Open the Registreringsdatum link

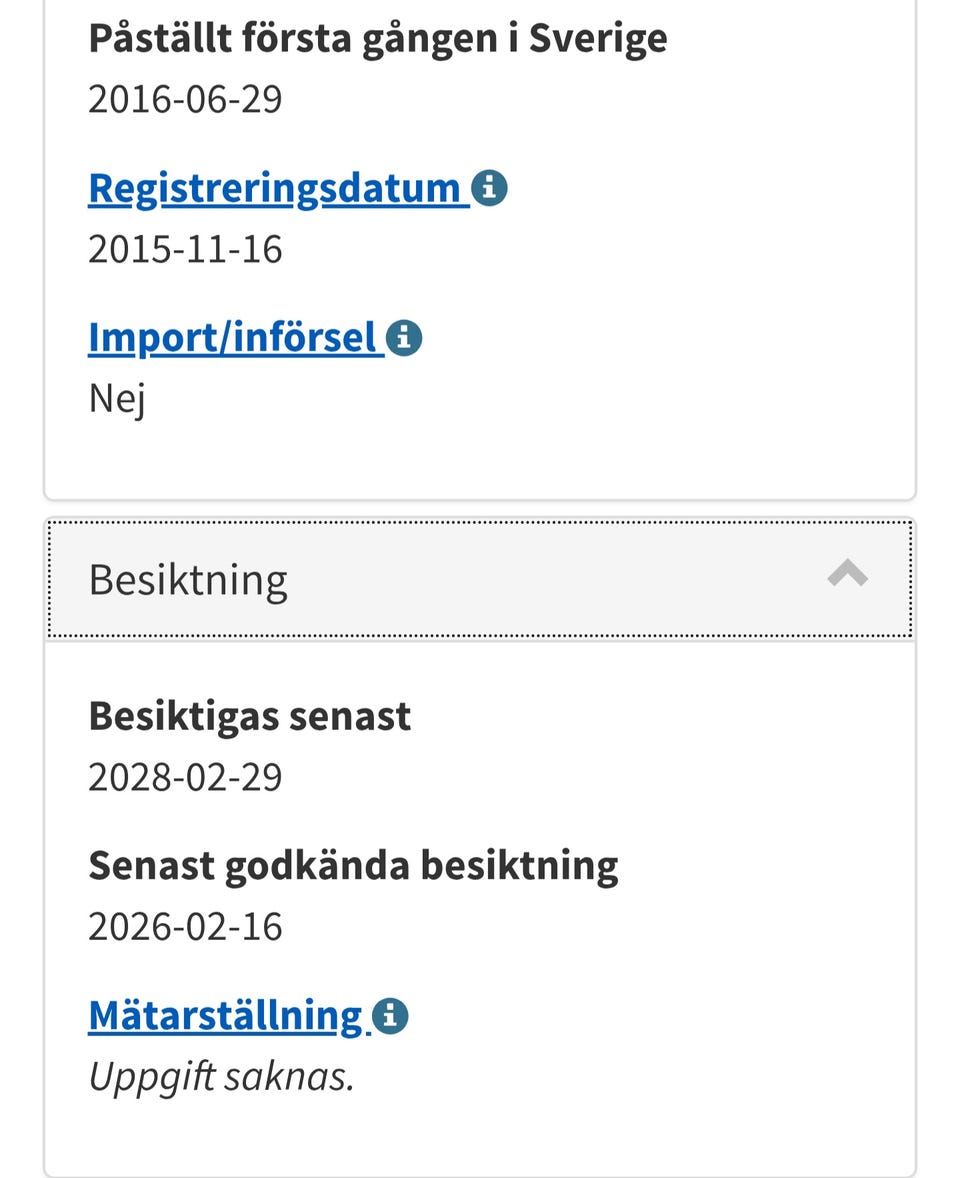tap(274, 188)
